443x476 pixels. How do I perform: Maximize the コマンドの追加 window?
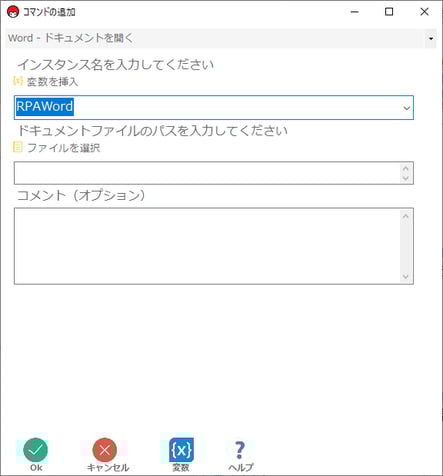(389, 12)
